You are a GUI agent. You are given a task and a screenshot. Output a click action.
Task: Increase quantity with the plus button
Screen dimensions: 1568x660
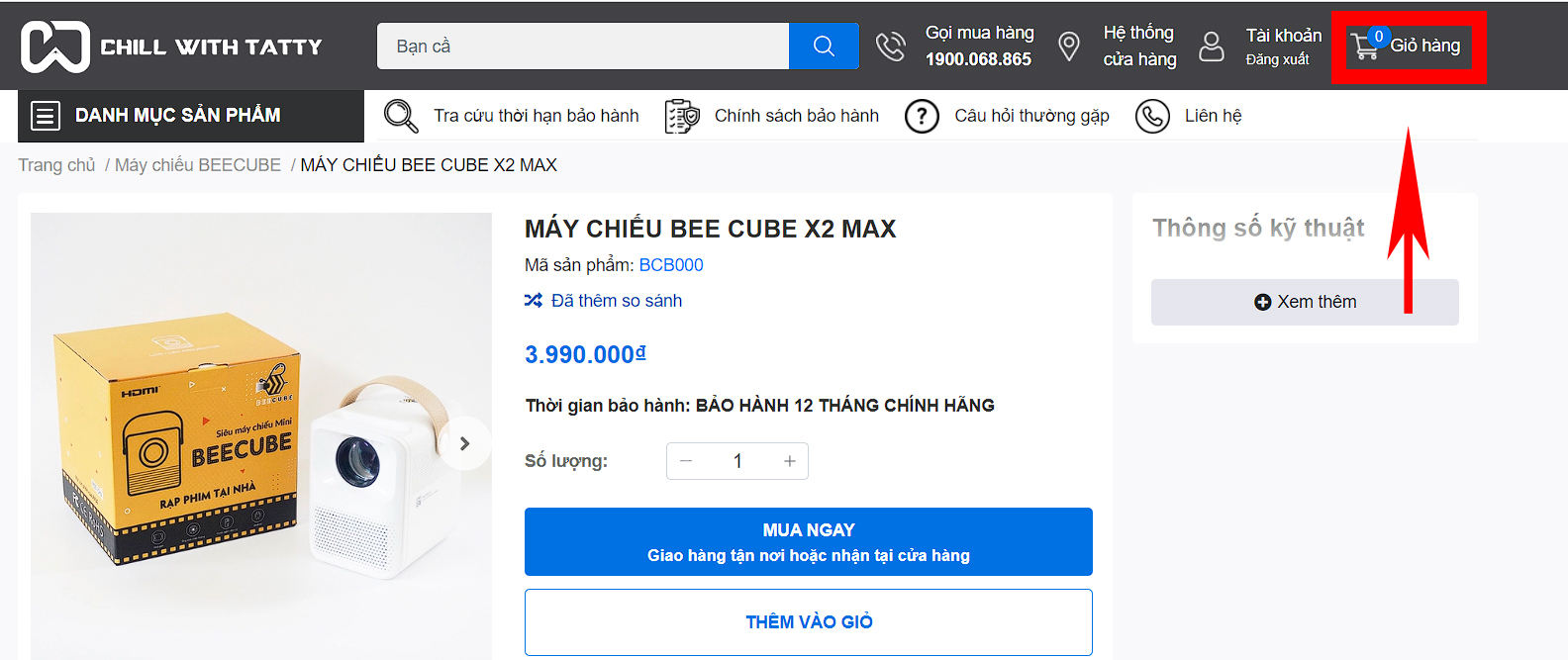point(790,461)
